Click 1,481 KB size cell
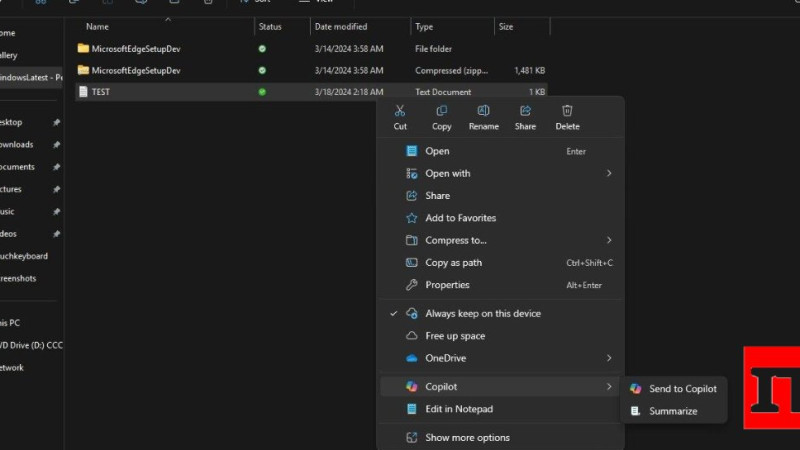 pyautogui.click(x=530, y=70)
